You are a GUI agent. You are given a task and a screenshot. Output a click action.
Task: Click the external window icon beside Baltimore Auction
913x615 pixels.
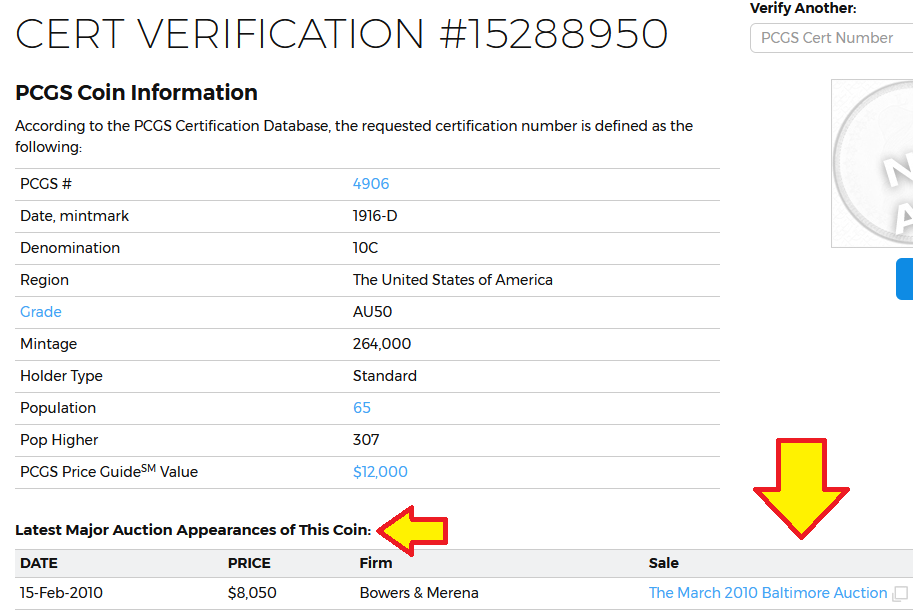coord(900,593)
